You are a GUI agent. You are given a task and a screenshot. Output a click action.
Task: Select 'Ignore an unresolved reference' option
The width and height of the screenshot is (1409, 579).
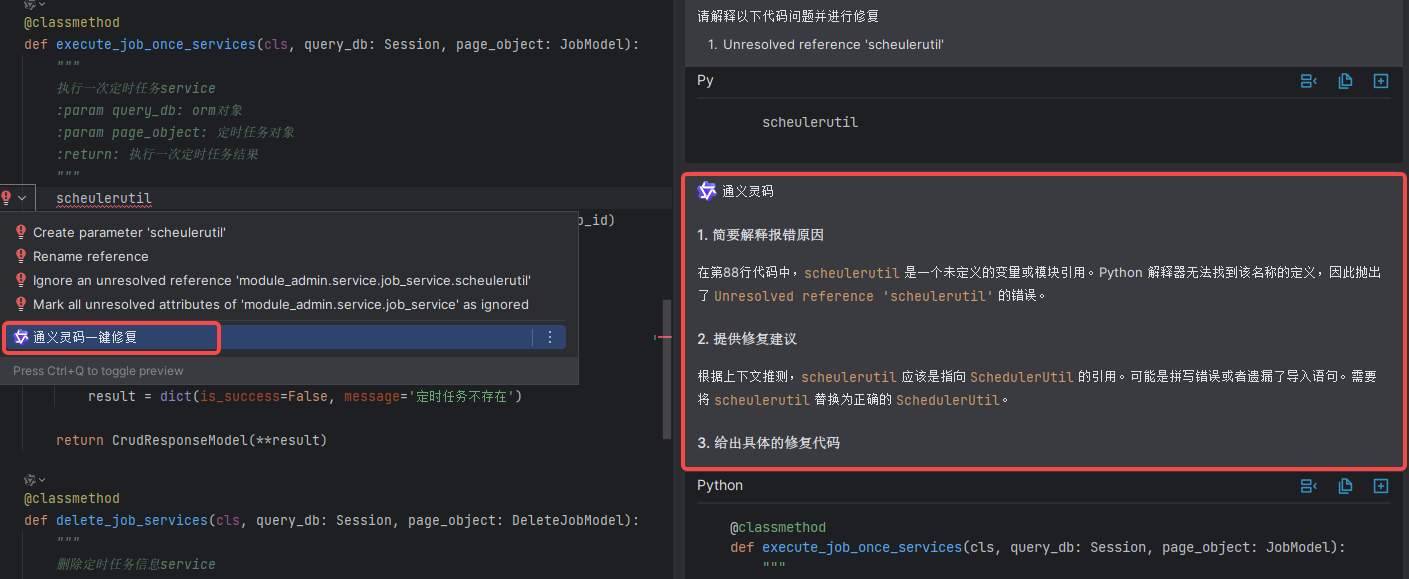(x=281, y=280)
